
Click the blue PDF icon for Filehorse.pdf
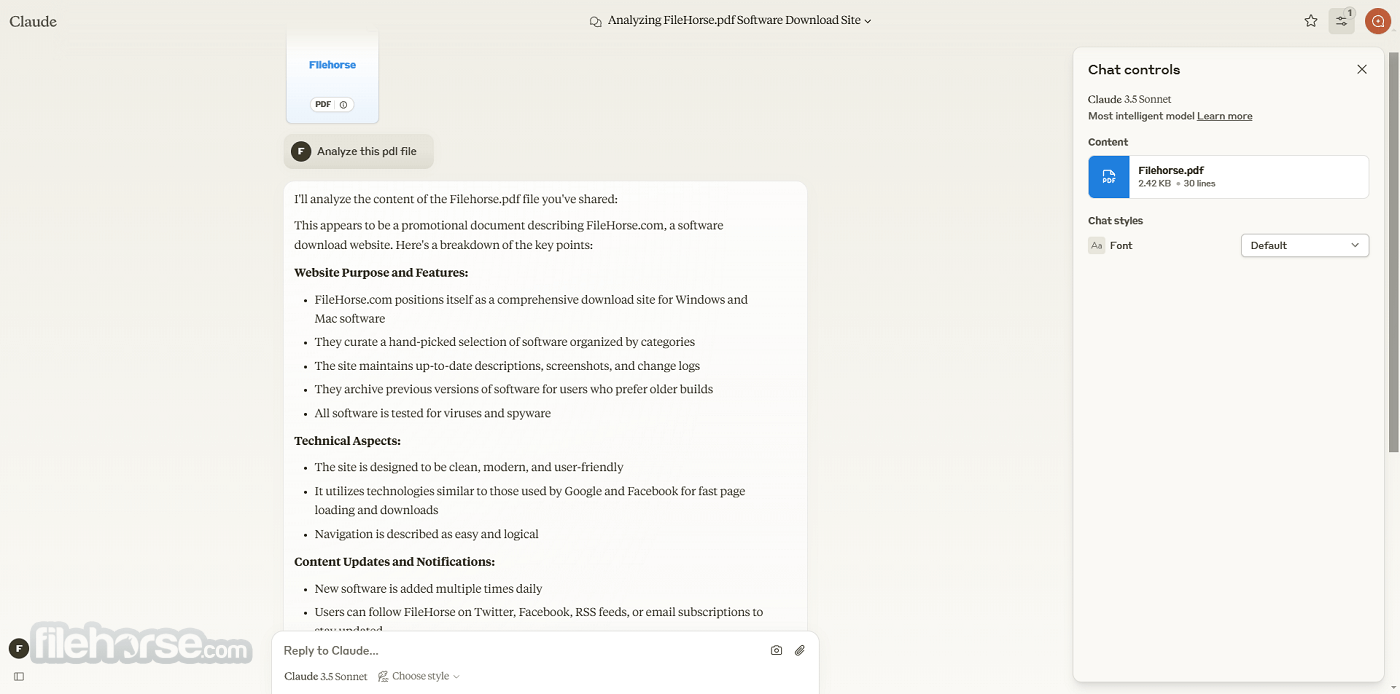click(x=1109, y=177)
